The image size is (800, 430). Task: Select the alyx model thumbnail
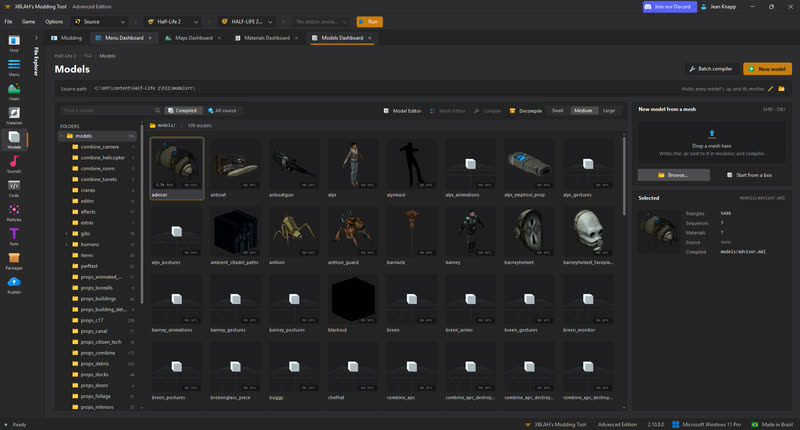click(353, 168)
